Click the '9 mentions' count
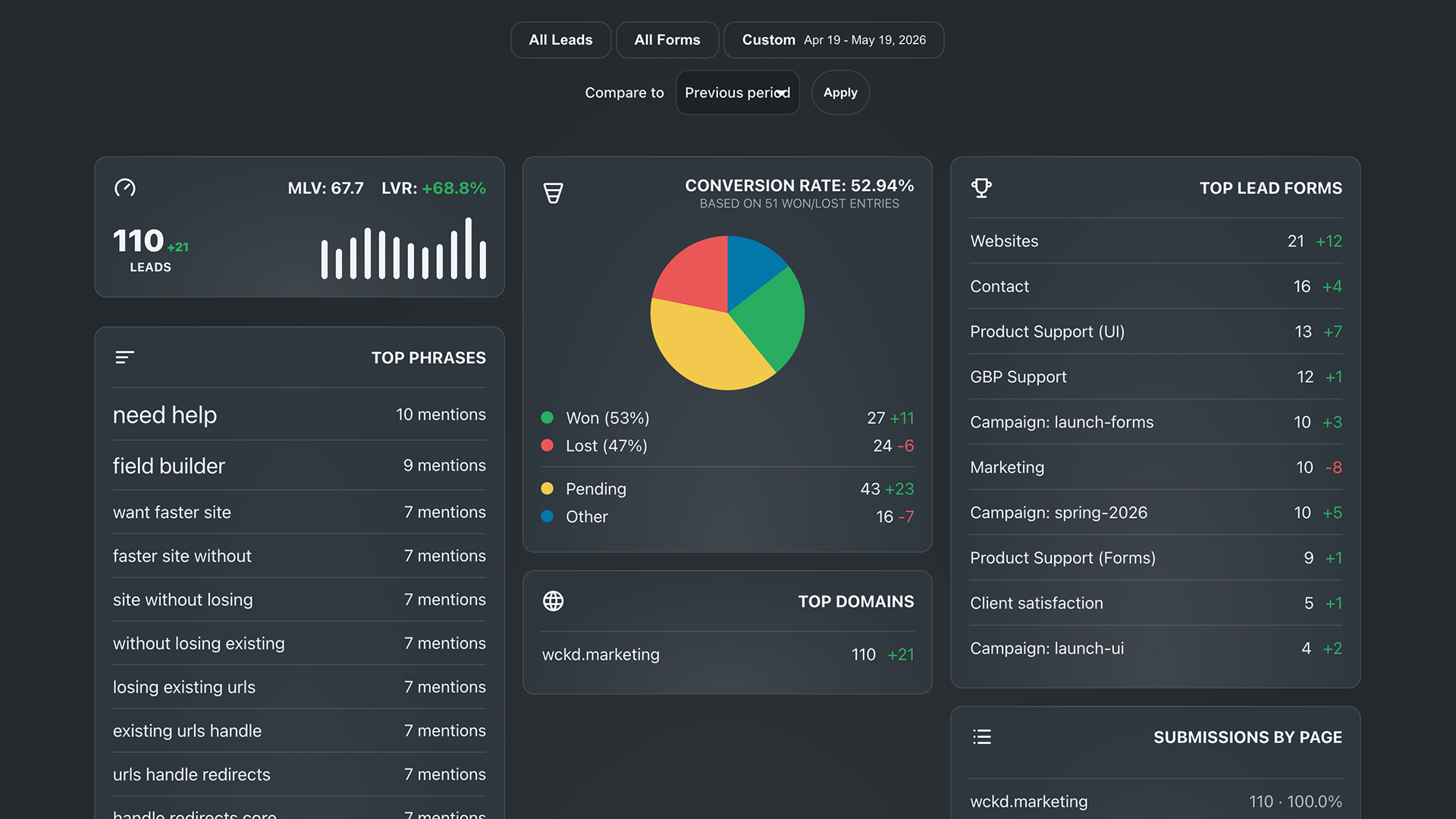 pyautogui.click(x=444, y=466)
